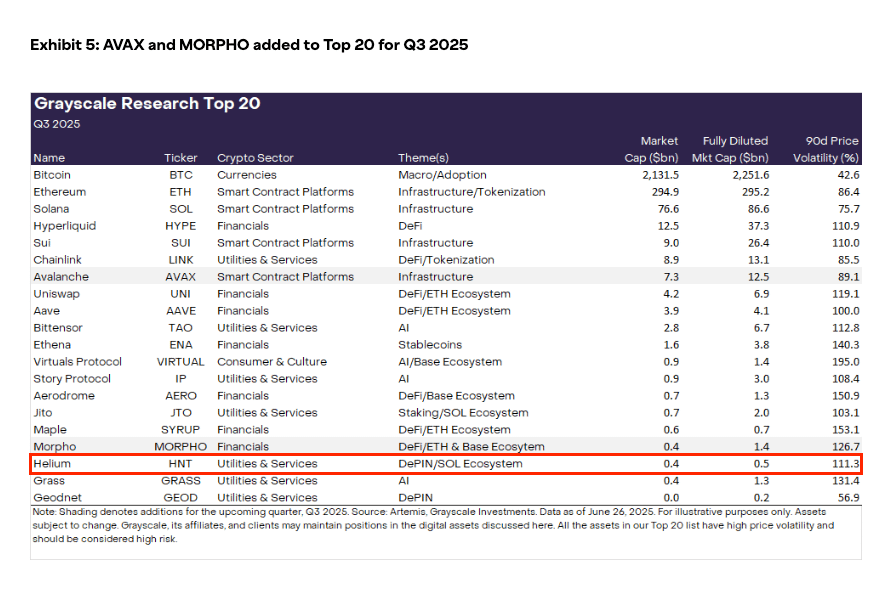Click the 'Ticker' column header
The height and width of the screenshot is (598, 888).
point(181,158)
